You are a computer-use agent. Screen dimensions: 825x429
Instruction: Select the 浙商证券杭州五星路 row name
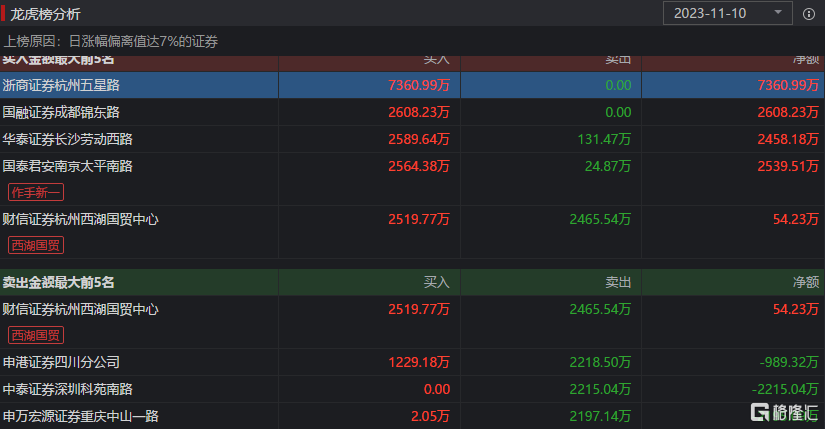(61, 85)
